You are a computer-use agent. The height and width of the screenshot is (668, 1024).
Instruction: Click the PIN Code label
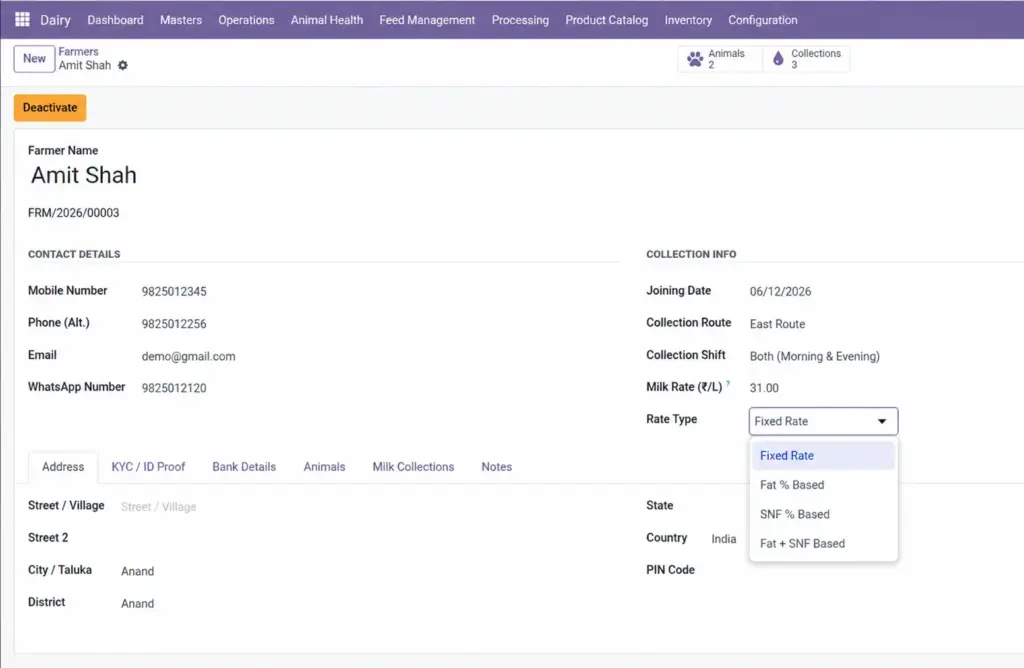[670, 570]
